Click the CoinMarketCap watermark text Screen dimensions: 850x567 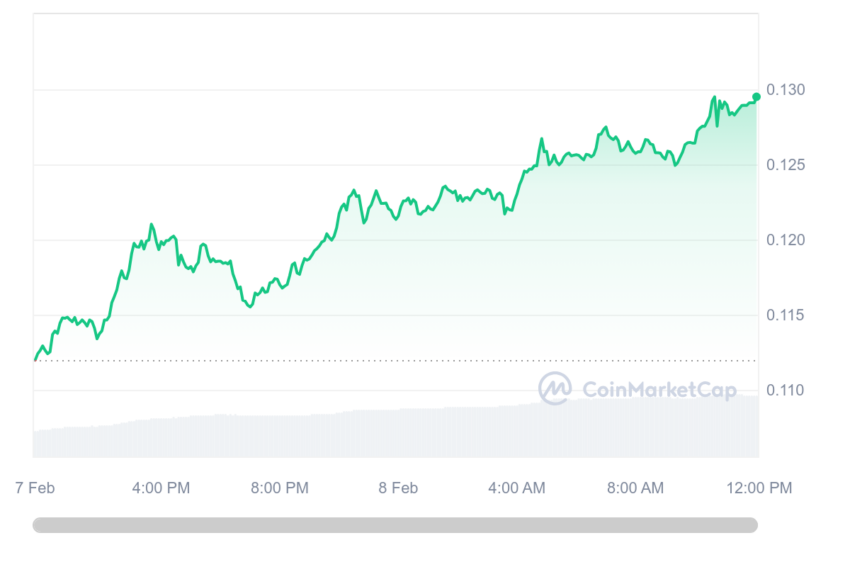tap(659, 390)
